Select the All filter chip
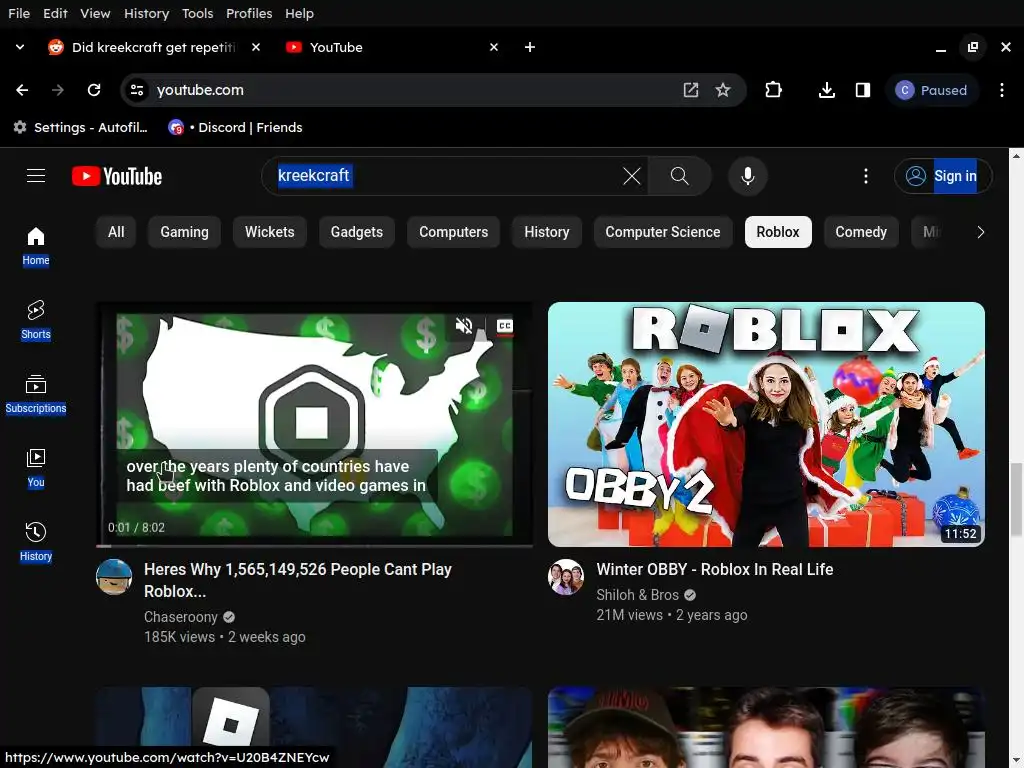This screenshot has height=768, width=1024. (116, 232)
